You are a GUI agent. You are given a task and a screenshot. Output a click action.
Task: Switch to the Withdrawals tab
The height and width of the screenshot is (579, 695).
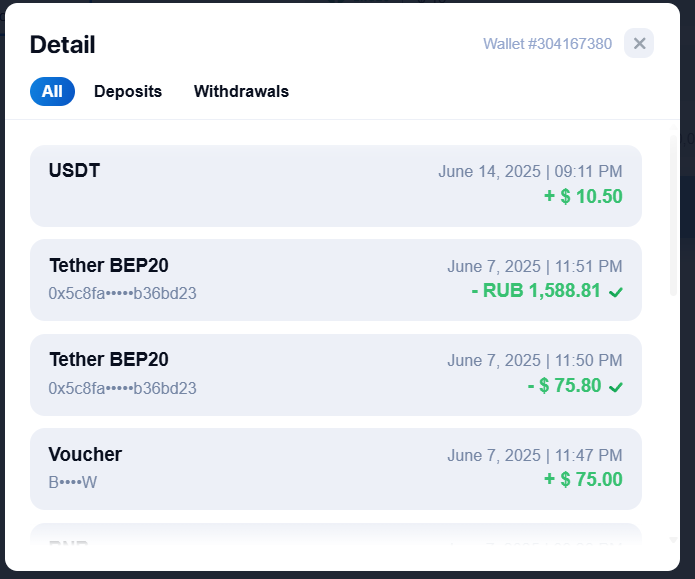(x=242, y=92)
